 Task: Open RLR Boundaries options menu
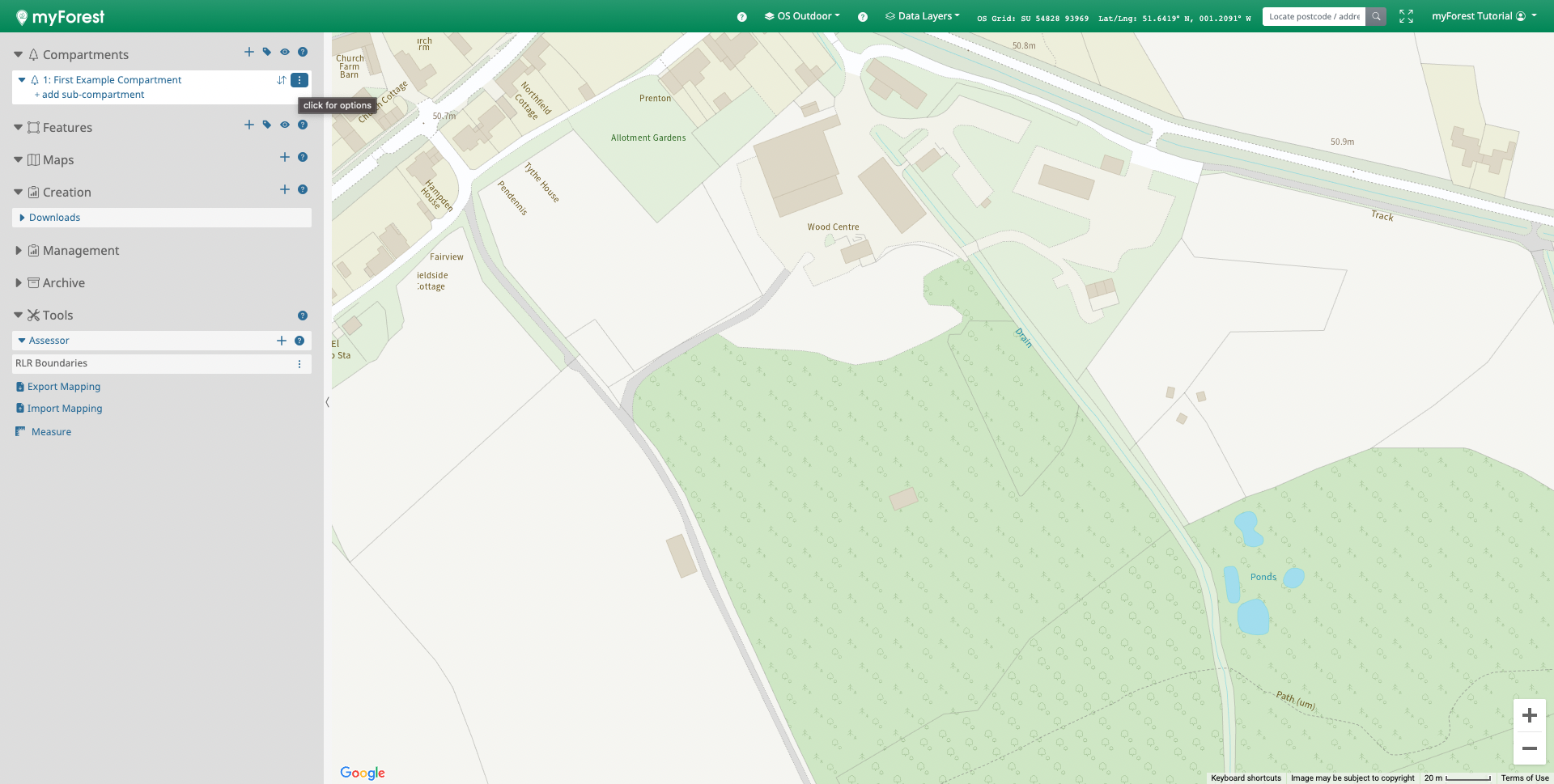point(299,364)
